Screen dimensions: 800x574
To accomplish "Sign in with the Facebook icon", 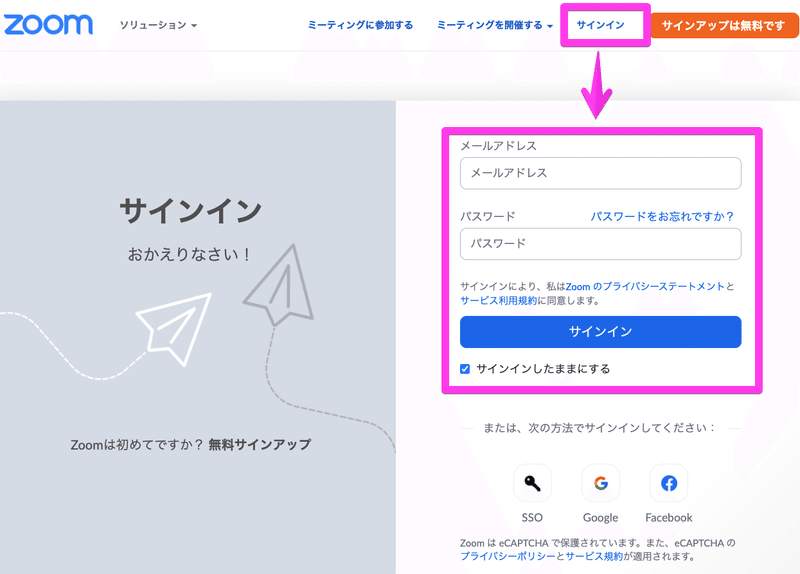I will click(668, 483).
